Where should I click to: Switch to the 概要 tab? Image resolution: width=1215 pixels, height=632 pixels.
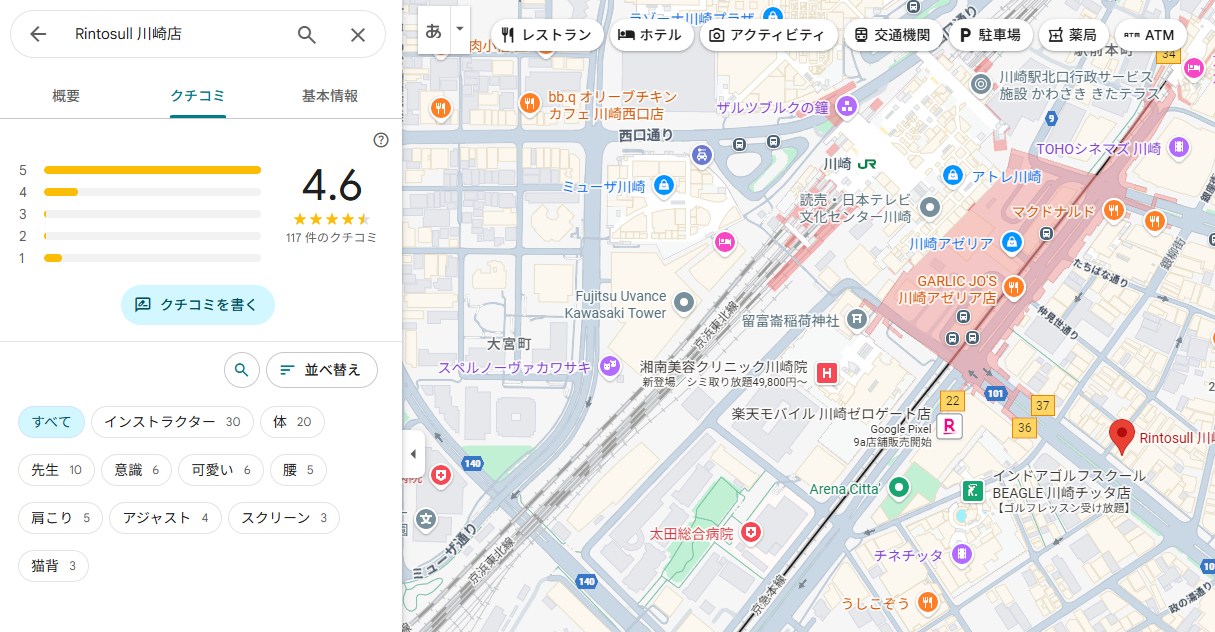click(66, 96)
